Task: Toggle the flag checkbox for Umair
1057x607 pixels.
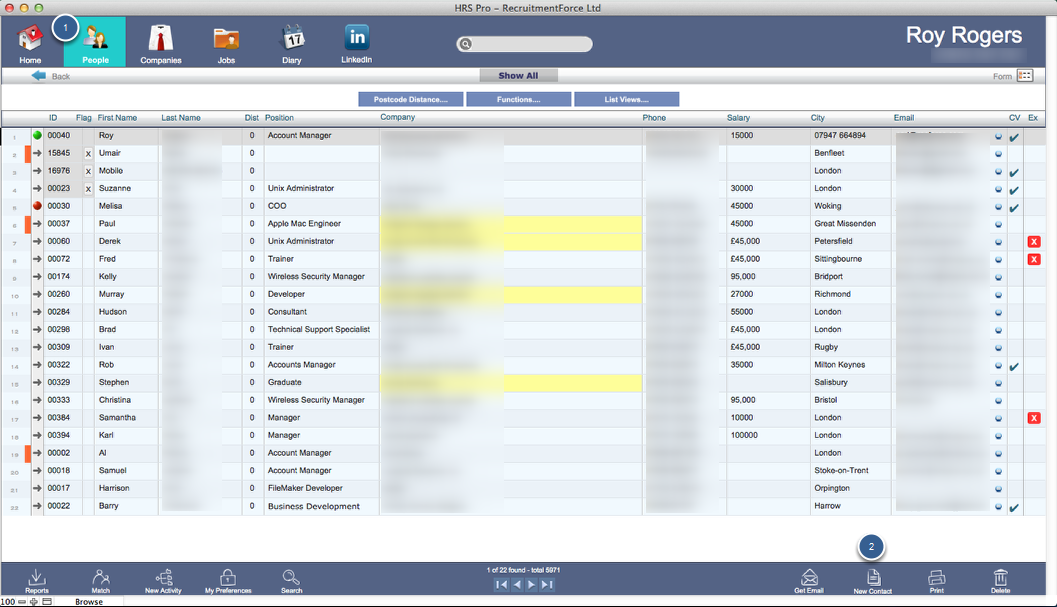Action: (88, 154)
